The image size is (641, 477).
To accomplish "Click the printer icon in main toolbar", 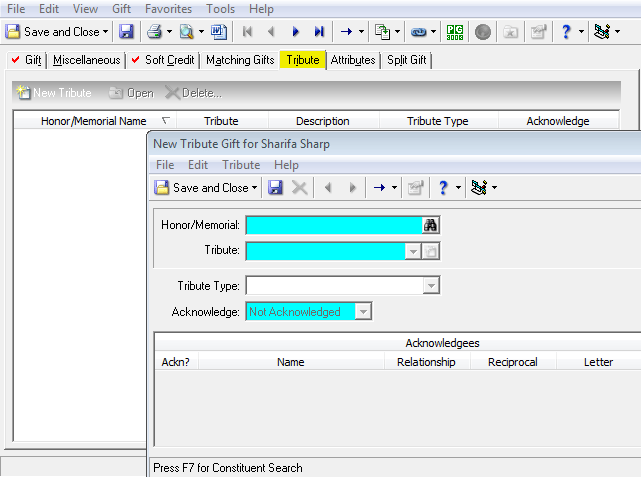I will point(155,31).
